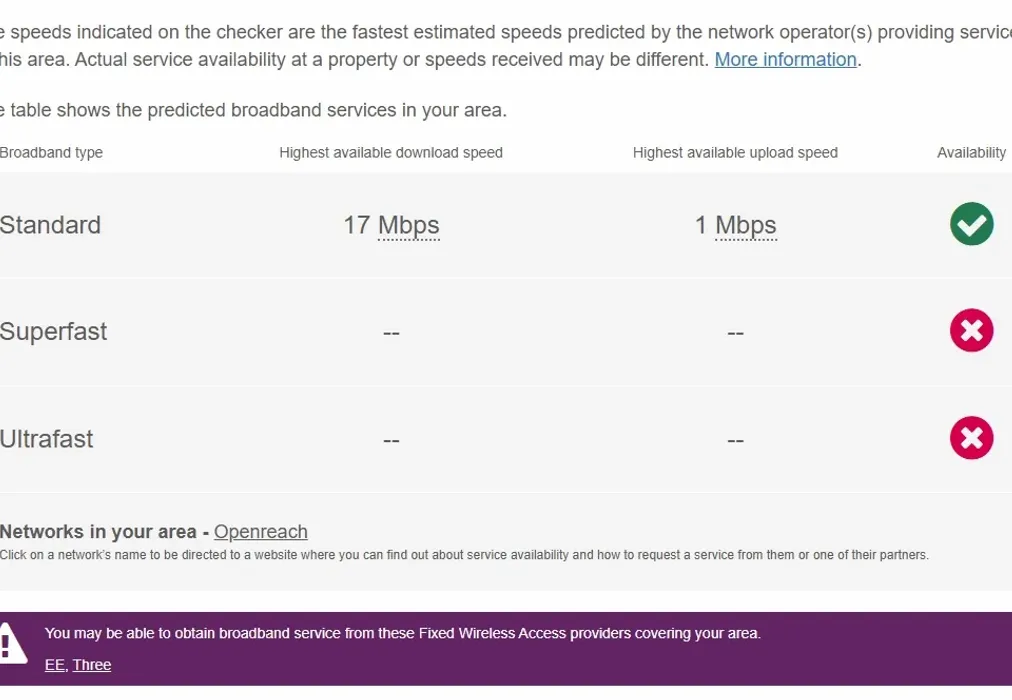Click the red cross icon for Superfast
Viewport: 1012px width, 700px height.
point(971,331)
